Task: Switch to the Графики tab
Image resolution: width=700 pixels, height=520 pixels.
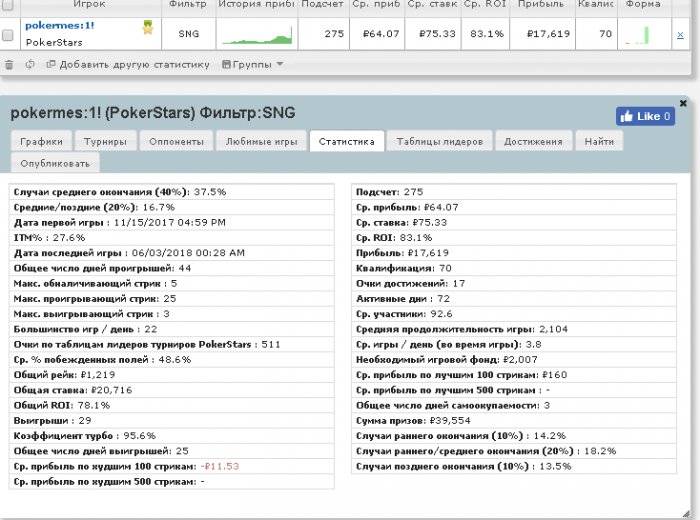Action: click(x=41, y=141)
